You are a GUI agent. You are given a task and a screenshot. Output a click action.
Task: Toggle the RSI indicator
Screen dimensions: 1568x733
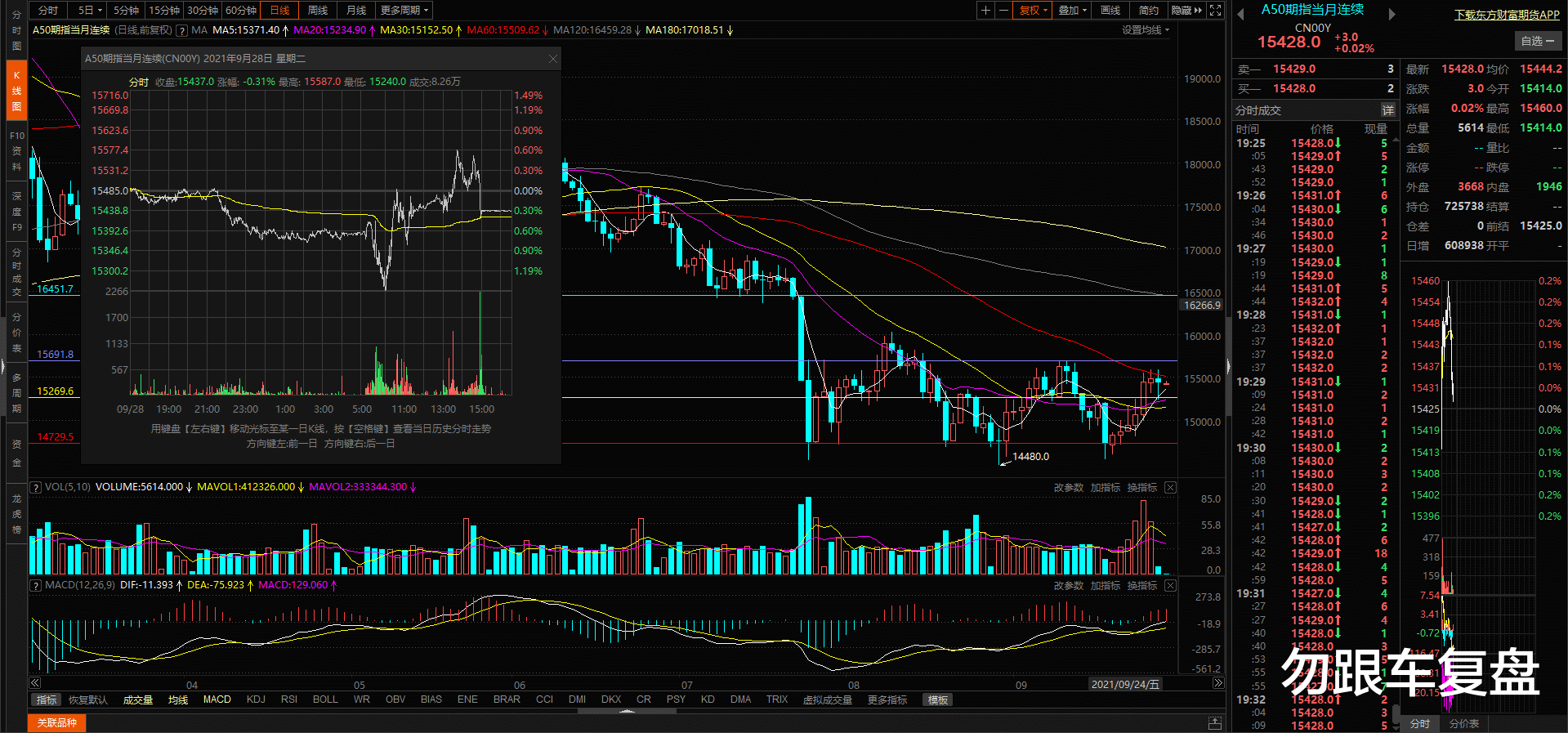click(x=289, y=700)
